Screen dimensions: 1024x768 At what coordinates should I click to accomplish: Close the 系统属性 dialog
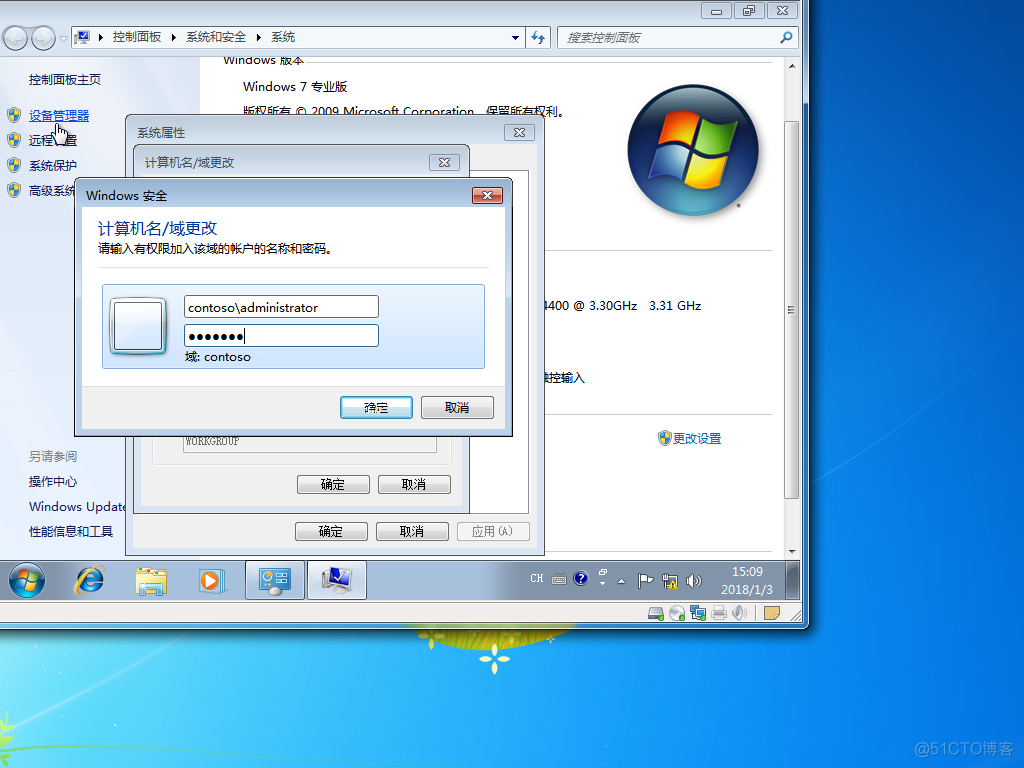coord(519,133)
